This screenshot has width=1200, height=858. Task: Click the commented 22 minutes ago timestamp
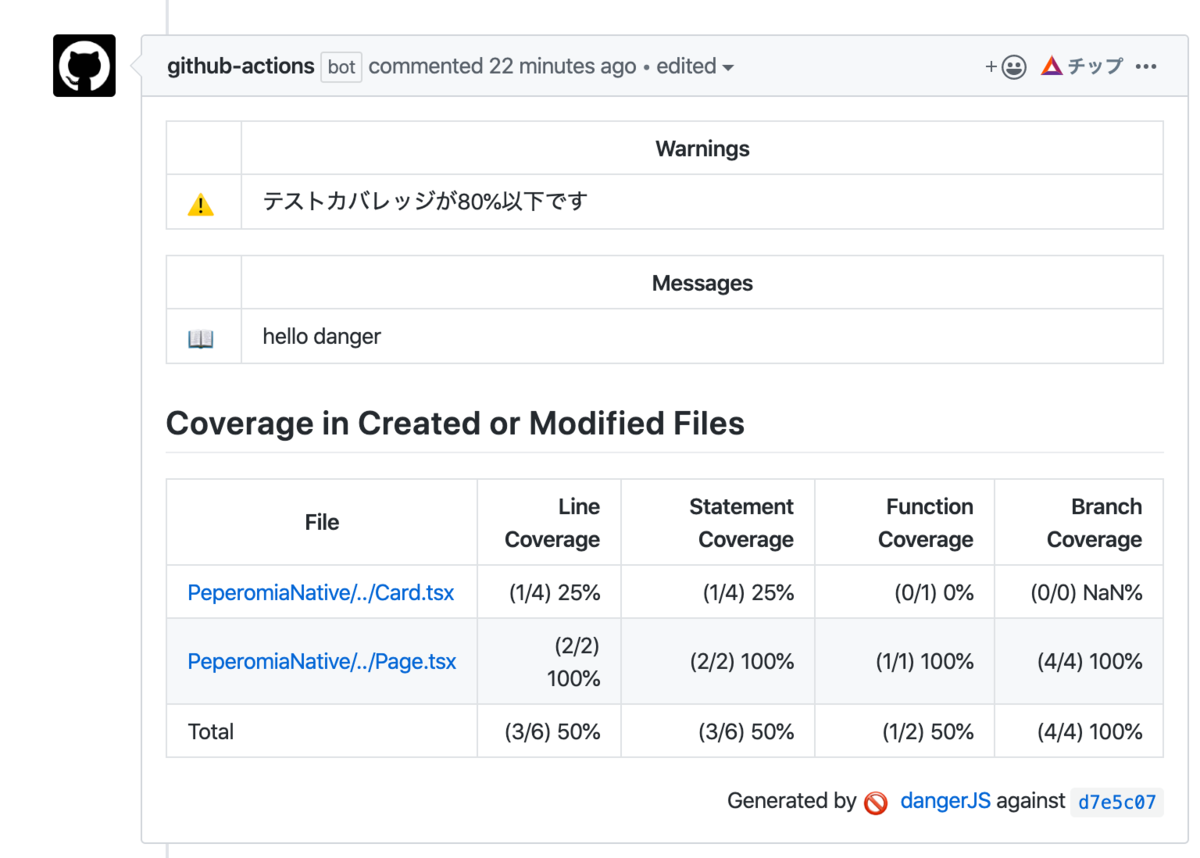502,66
